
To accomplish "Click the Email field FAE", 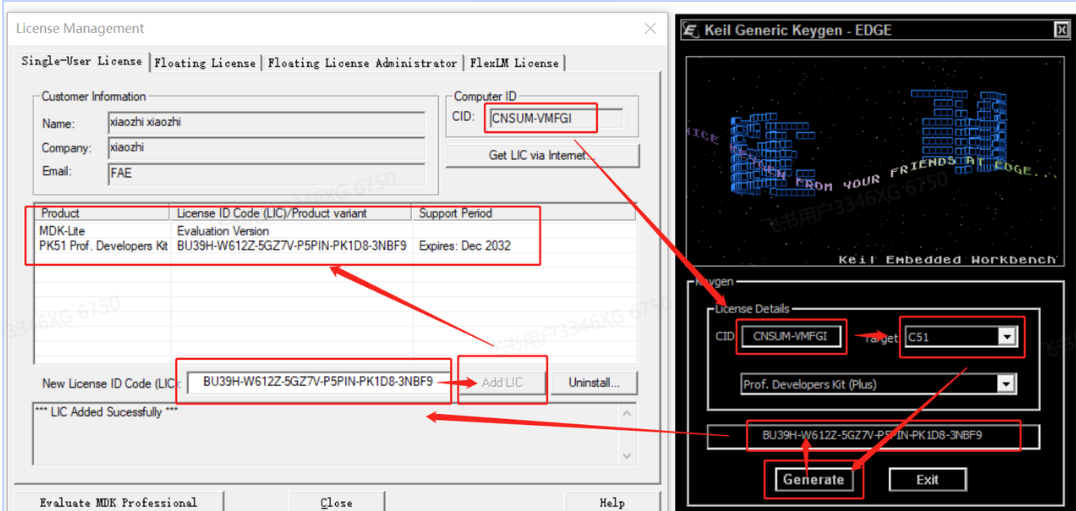I will 266,173.
